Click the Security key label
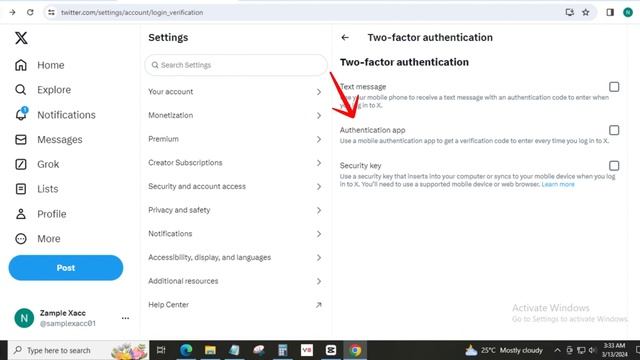 pyautogui.click(x=360, y=165)
